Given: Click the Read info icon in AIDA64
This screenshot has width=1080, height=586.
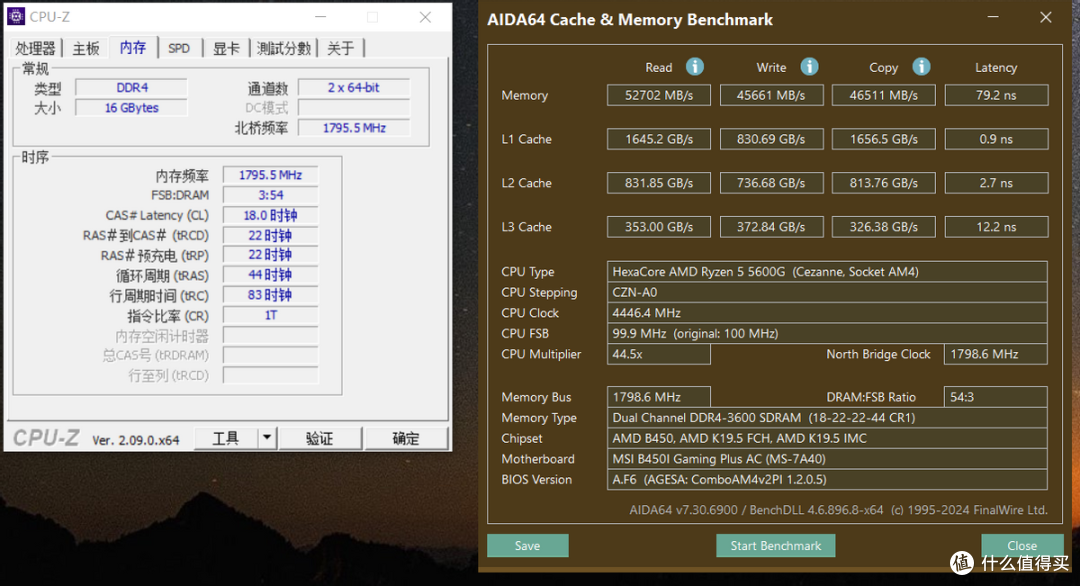Looking at the screenshot, I should click(695, 67).
